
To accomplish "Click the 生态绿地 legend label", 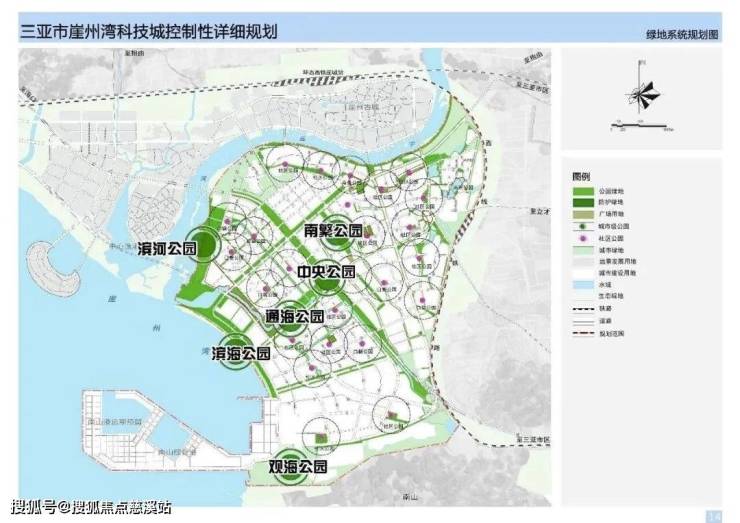I will pyautogui.click(x=611, y=296).
